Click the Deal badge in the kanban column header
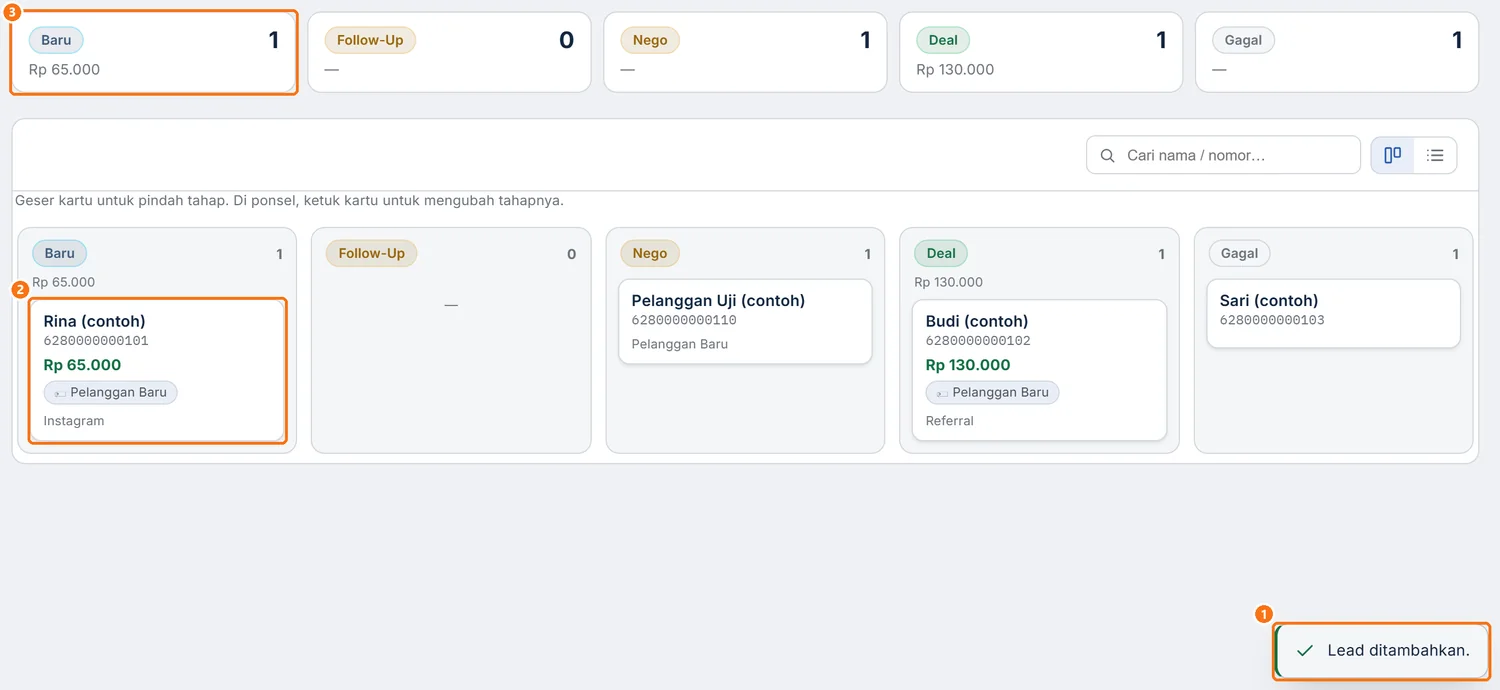The image size is (1500, 690). pyautogui.click(x=941, y=253)
